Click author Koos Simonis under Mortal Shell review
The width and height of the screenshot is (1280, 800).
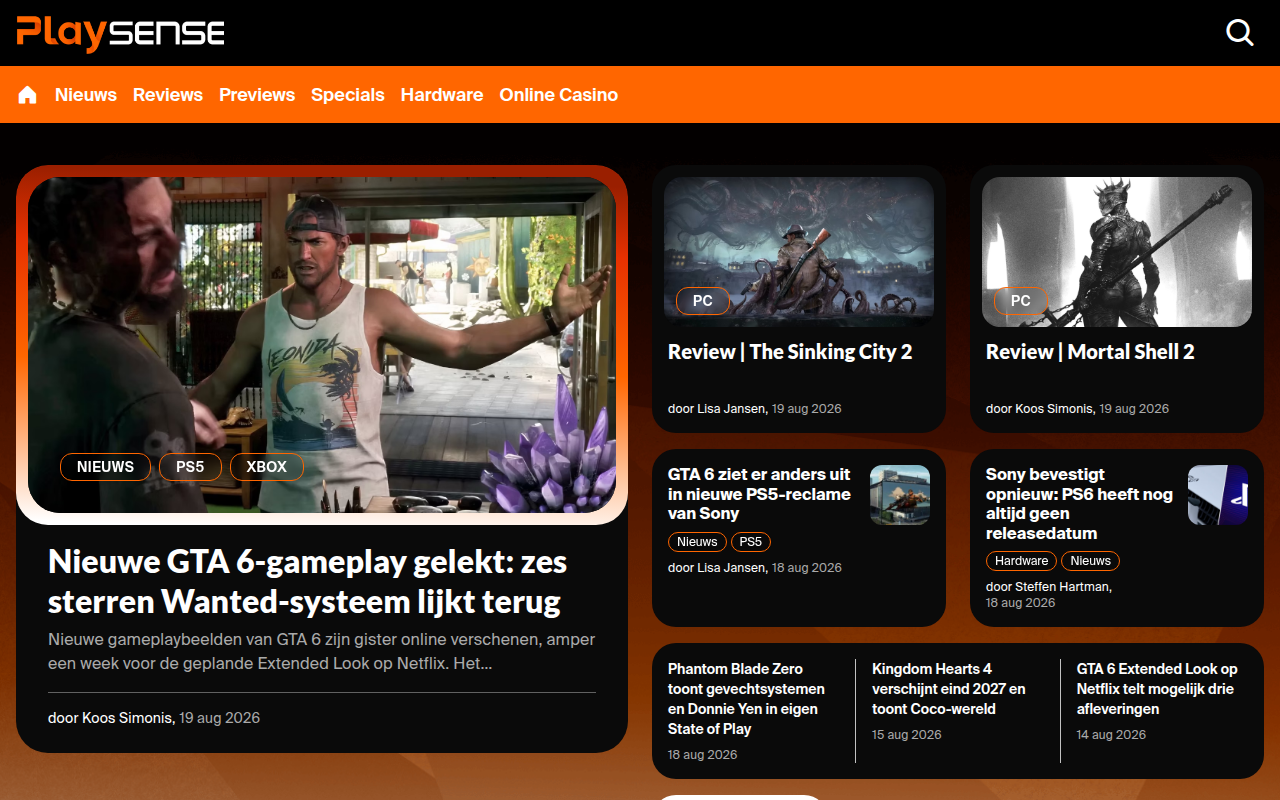1040,409
